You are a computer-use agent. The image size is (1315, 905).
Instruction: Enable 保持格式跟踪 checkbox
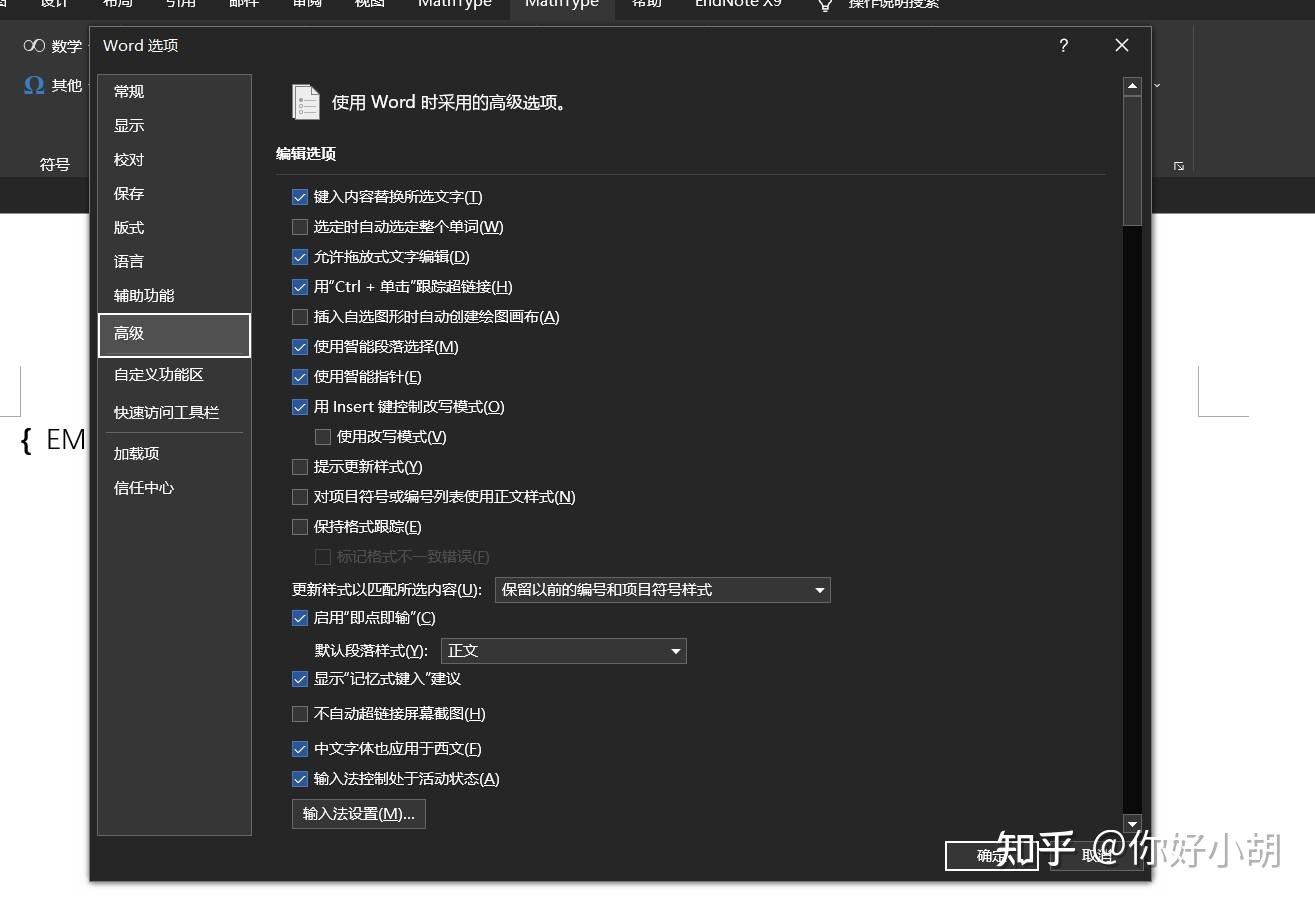(x=300, y=527)
